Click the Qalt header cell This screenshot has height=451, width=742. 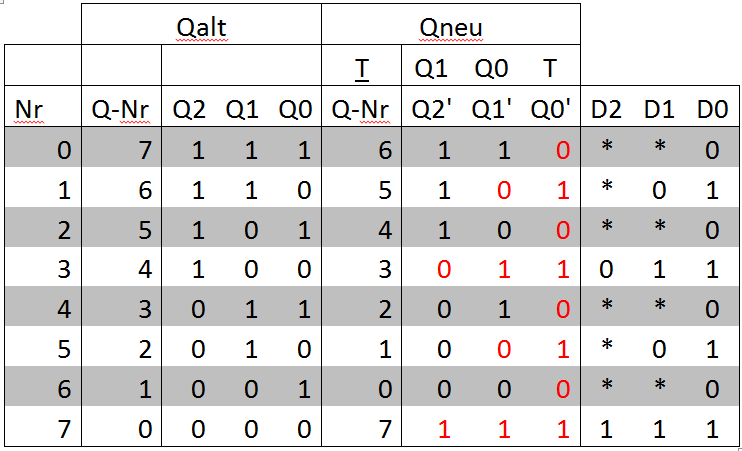(x=201, y=27)
